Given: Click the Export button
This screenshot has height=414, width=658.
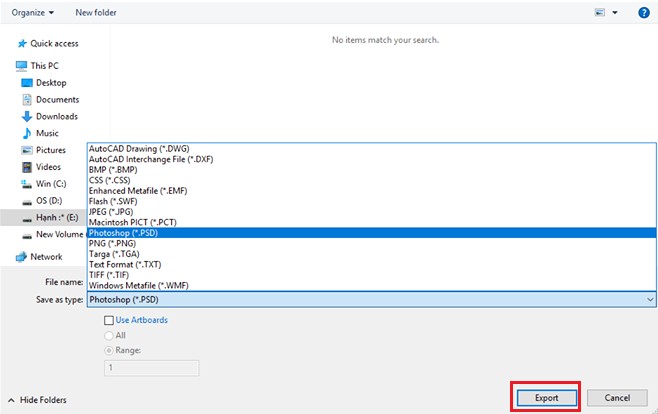Looking at the screenshot, I should 545,397.
